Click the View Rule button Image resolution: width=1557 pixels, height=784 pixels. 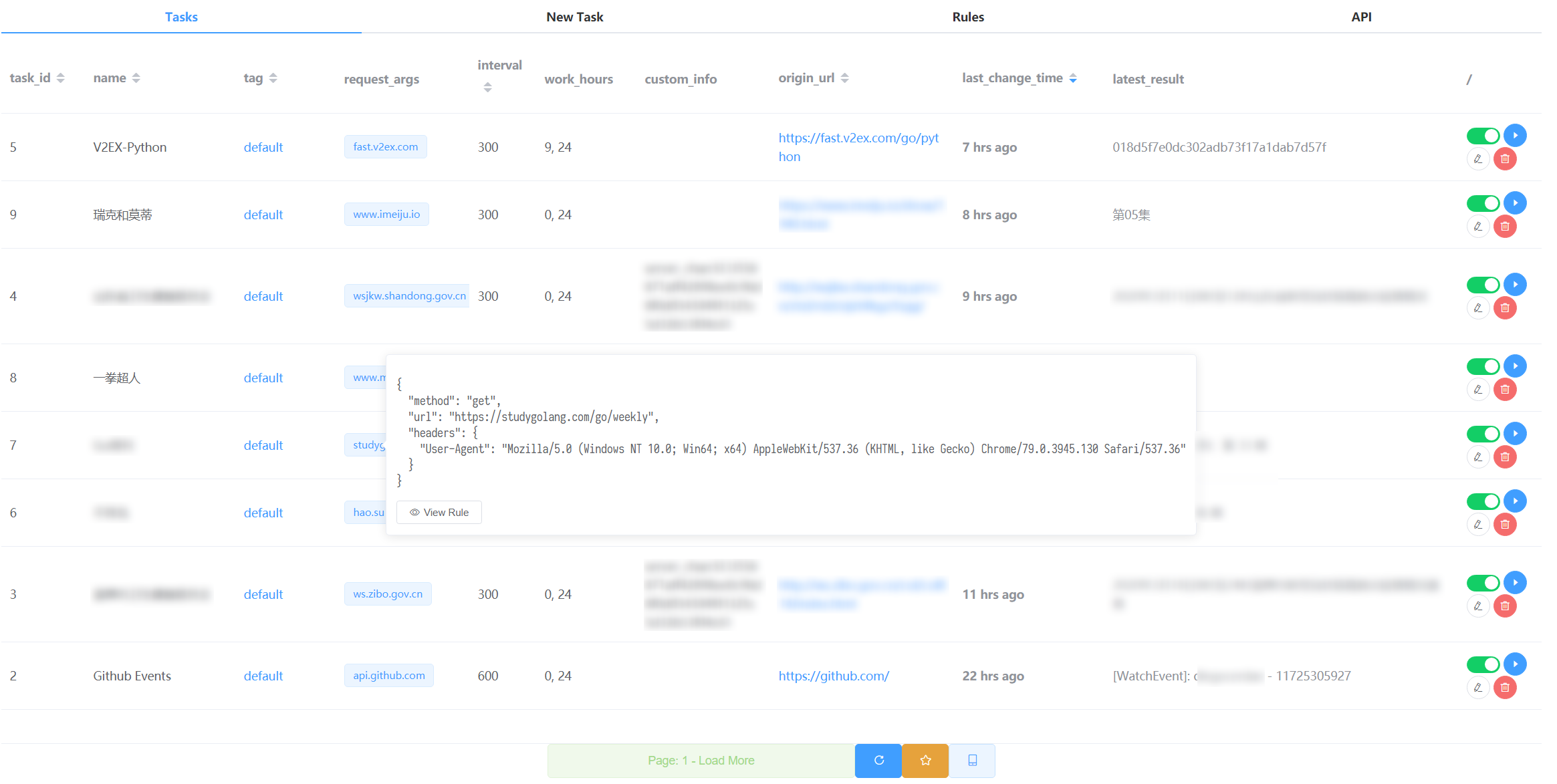coord(439,513)
